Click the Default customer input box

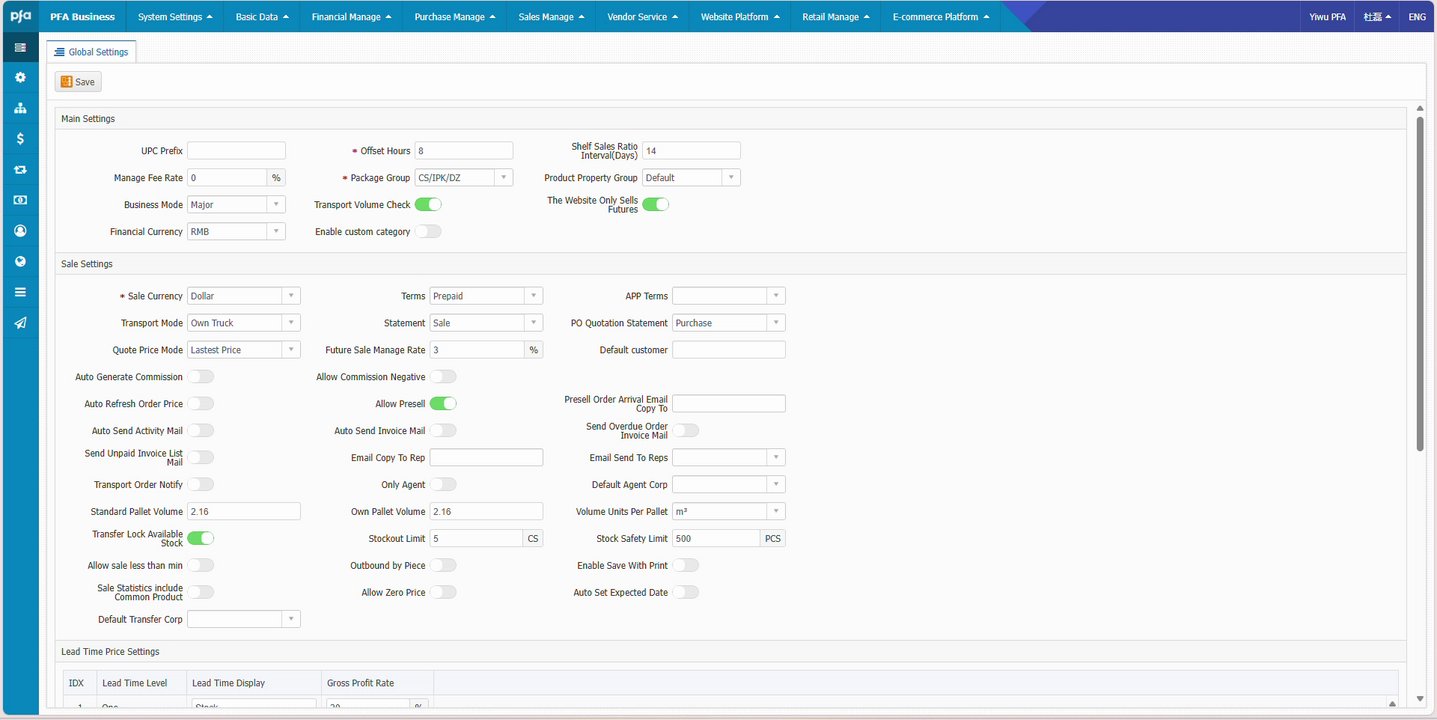(x=729, y=350)
